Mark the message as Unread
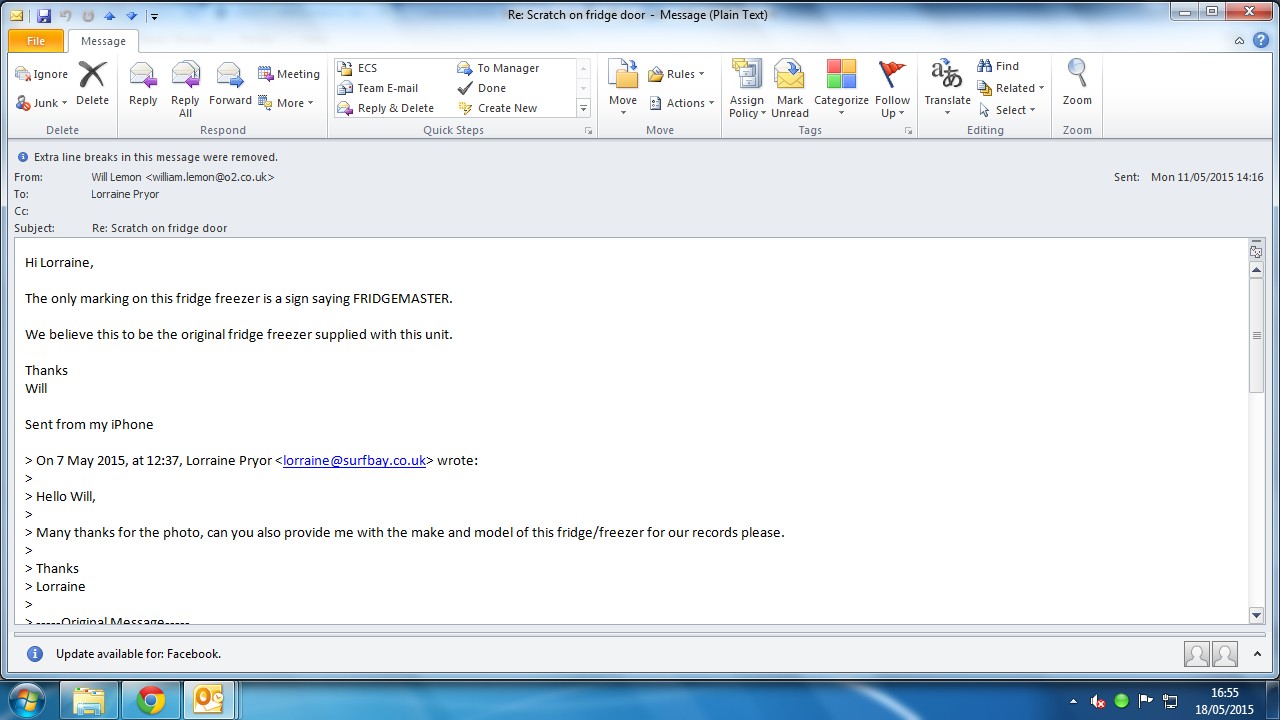This screenshot has height=720, width=1280. (790, 90)
